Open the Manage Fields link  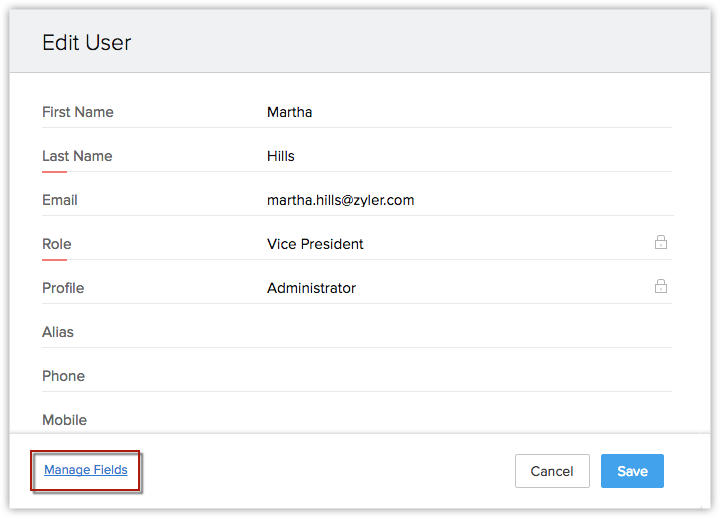(85, 470)
